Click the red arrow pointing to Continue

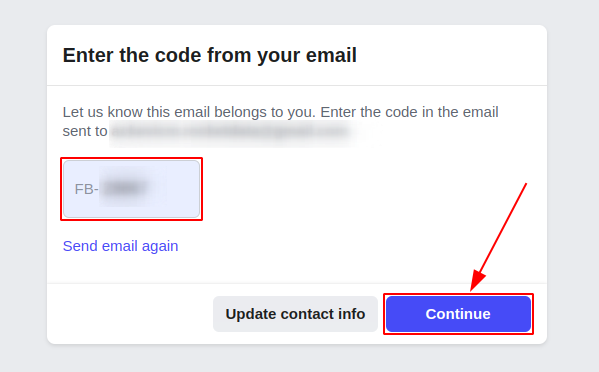pyautogui.click(x=499, y=237)
